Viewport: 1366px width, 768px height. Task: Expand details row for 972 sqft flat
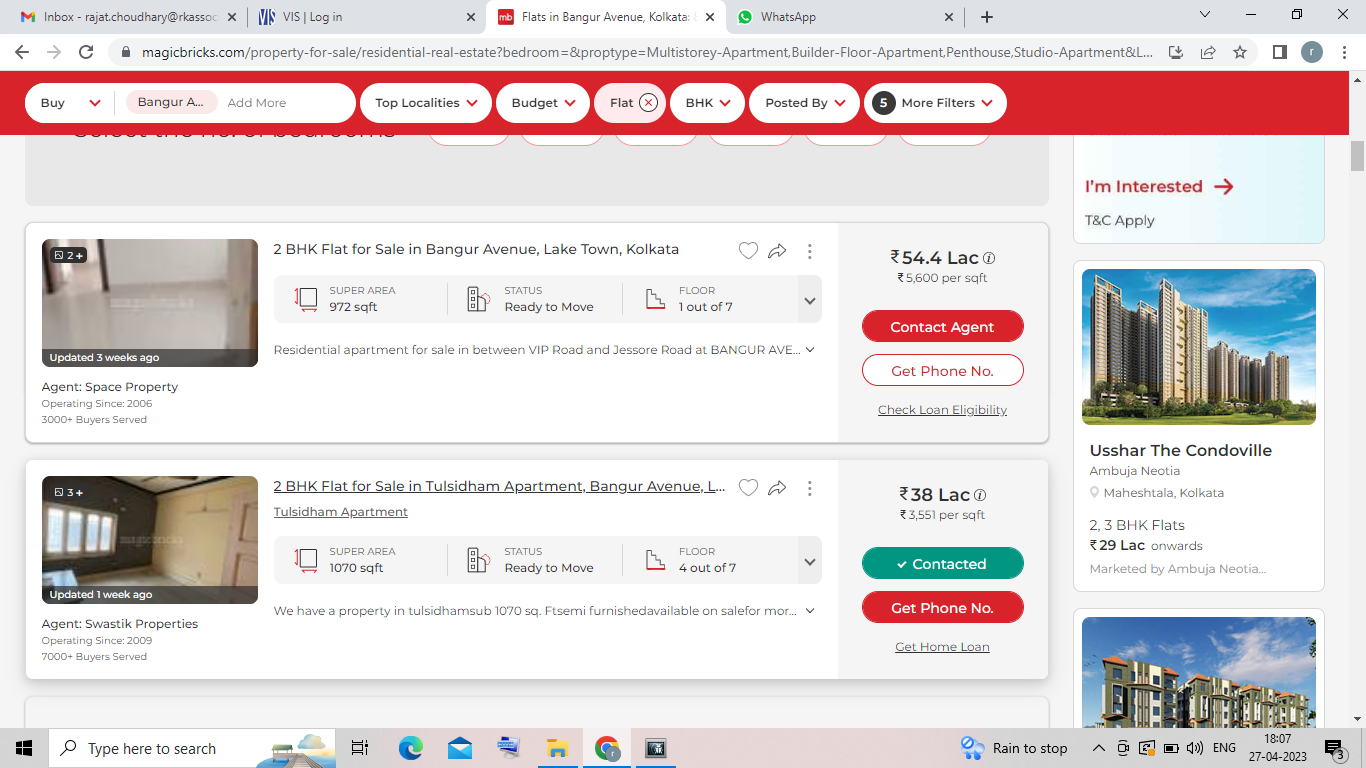pos(810,300)
